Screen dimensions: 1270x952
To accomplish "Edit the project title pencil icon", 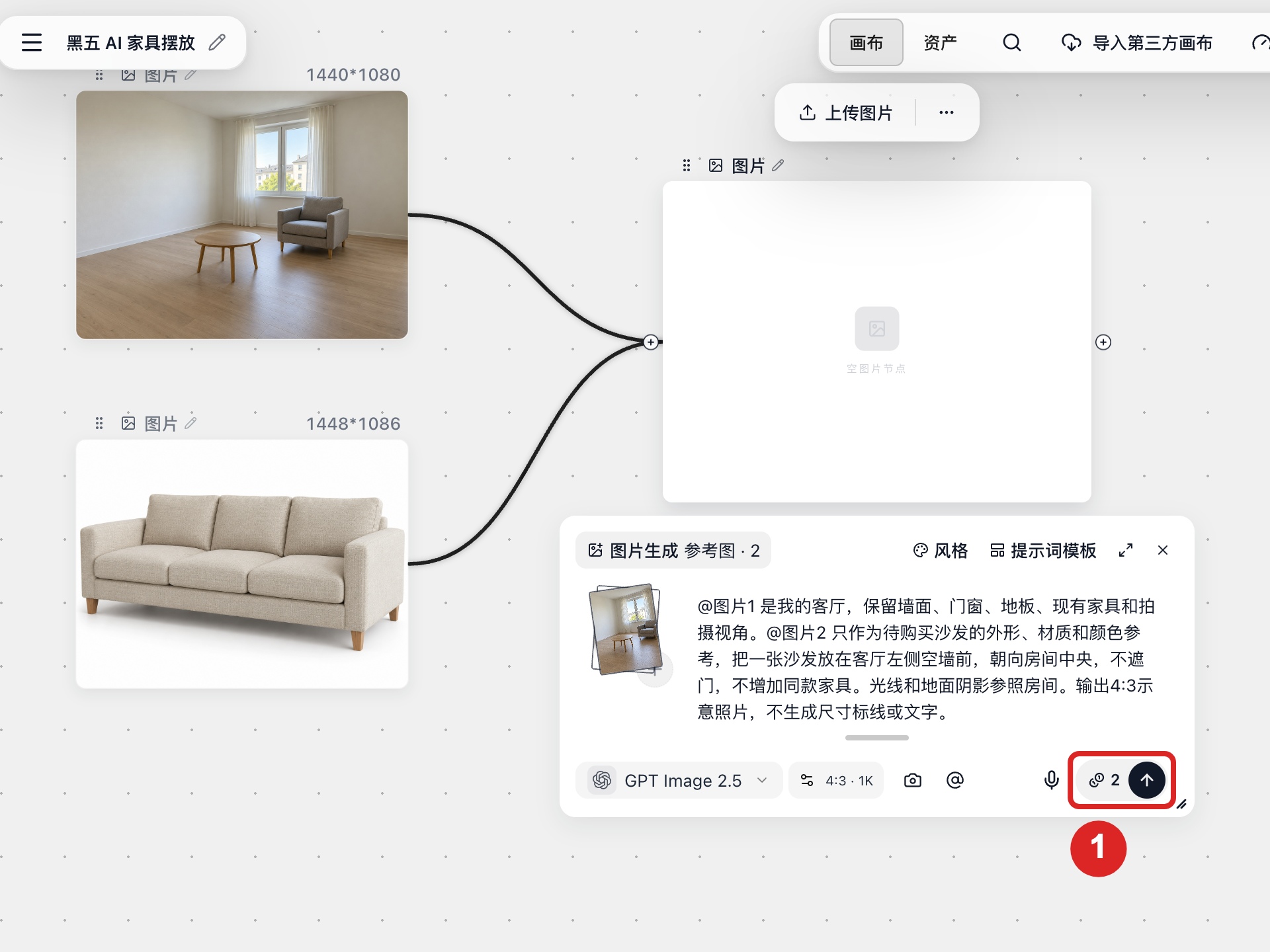I will tap(217, 42).
